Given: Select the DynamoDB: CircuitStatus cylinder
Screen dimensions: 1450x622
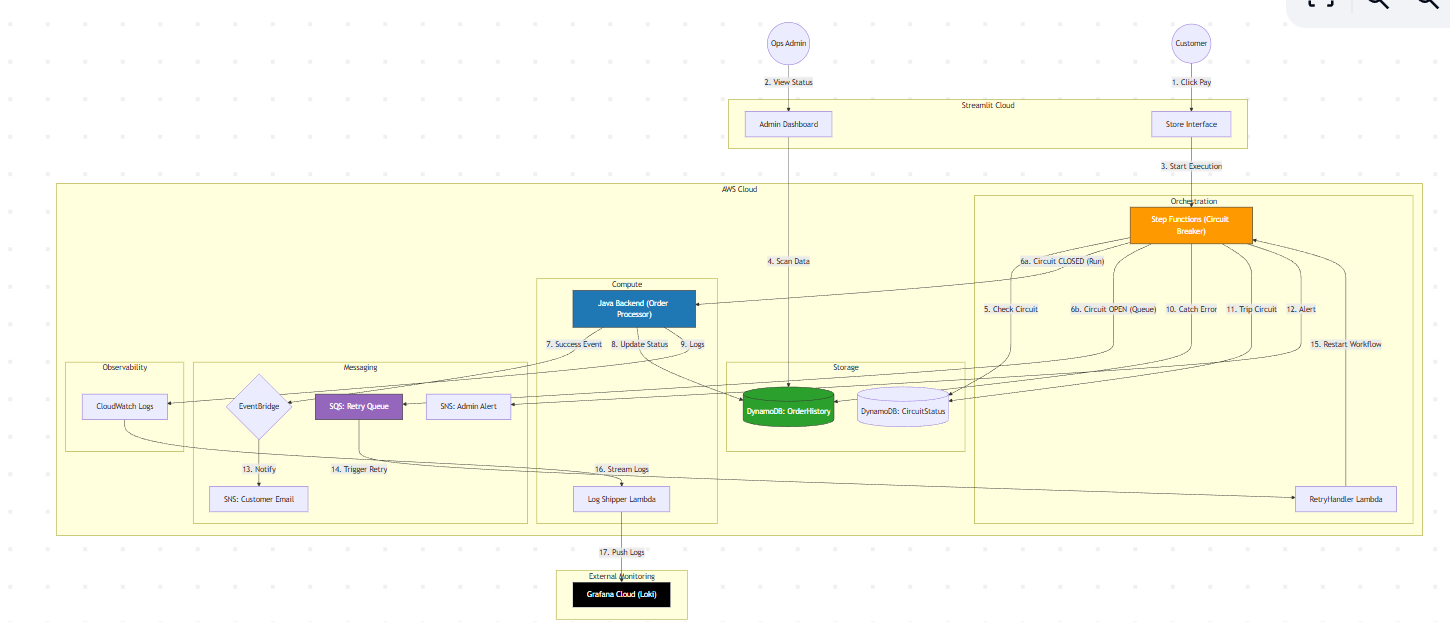Looking at the screenshot, I should (902, 407).
